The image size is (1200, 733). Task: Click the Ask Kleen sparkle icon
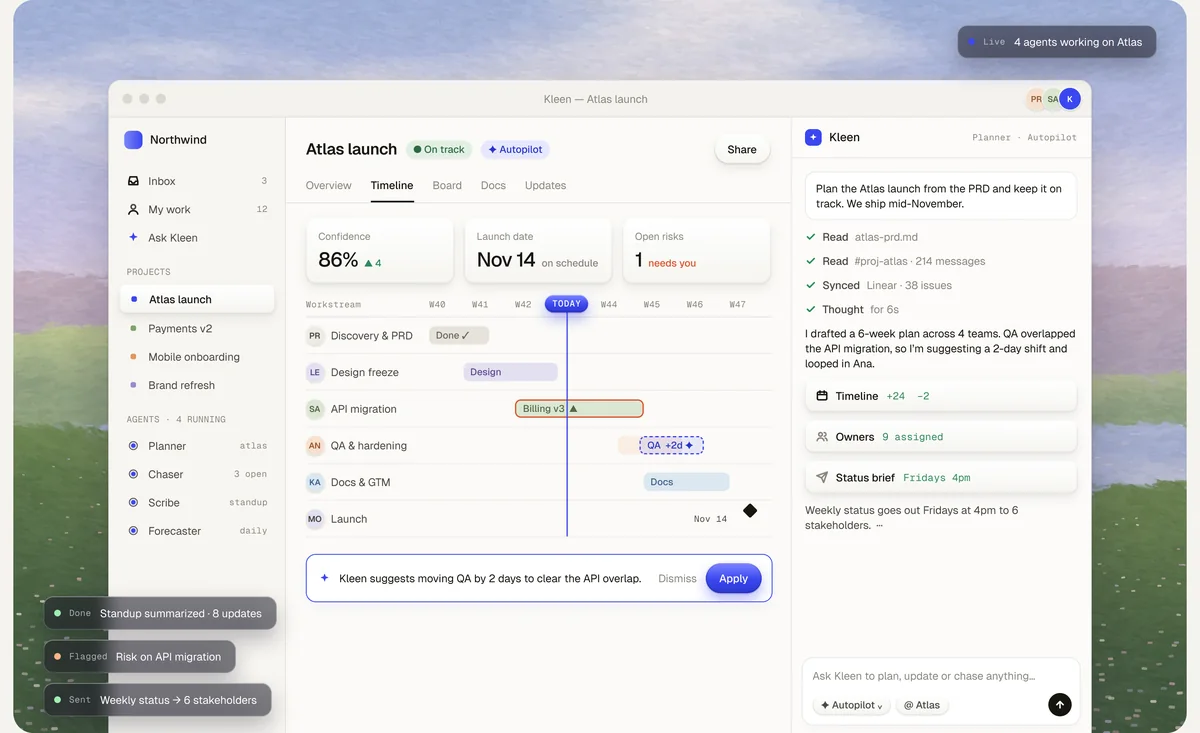tap(133, 238)
